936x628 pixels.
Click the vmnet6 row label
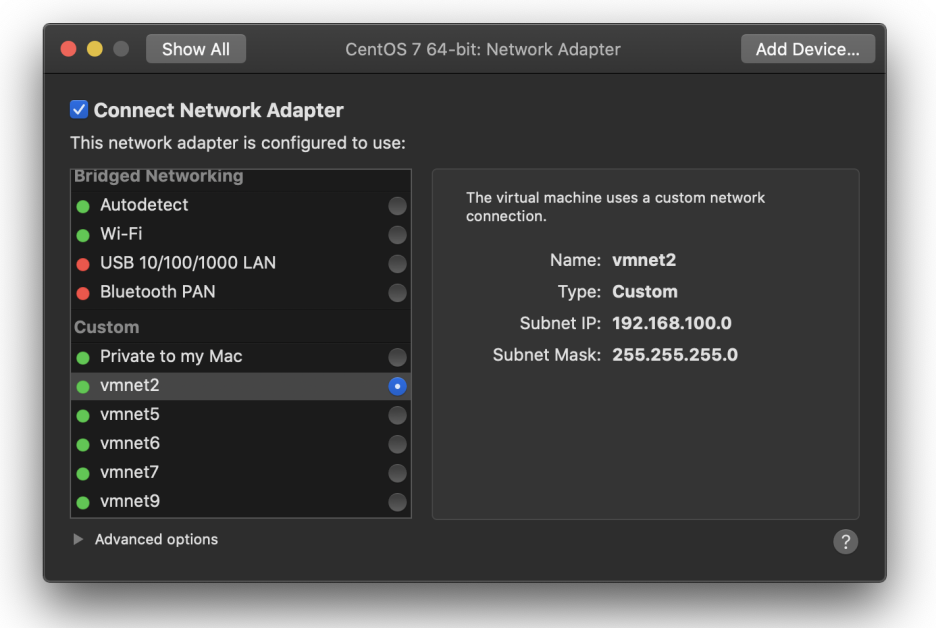tap(130, 443)
